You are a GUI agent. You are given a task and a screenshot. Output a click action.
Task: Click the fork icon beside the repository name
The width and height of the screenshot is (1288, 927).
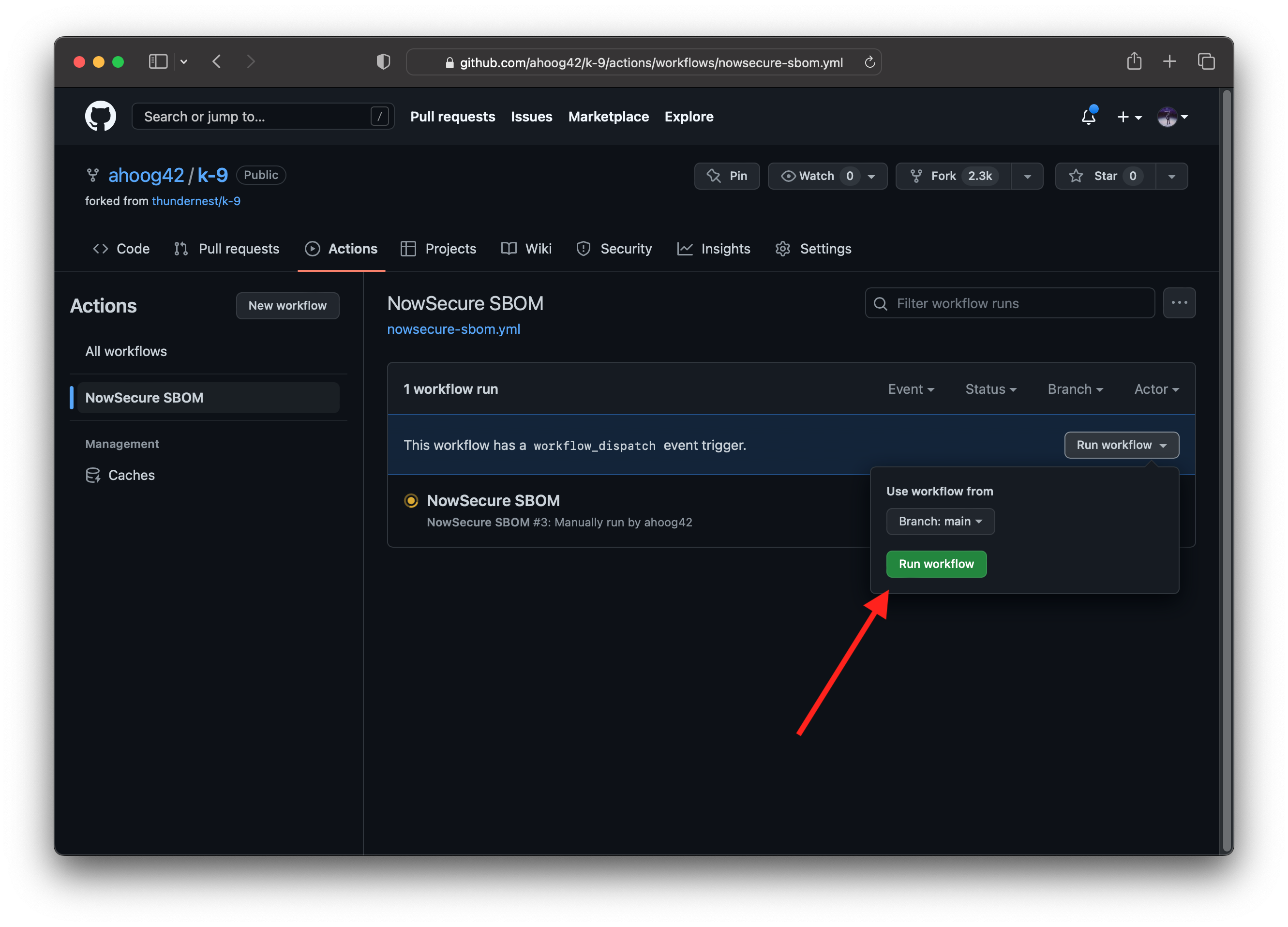[x=92, y=175]
